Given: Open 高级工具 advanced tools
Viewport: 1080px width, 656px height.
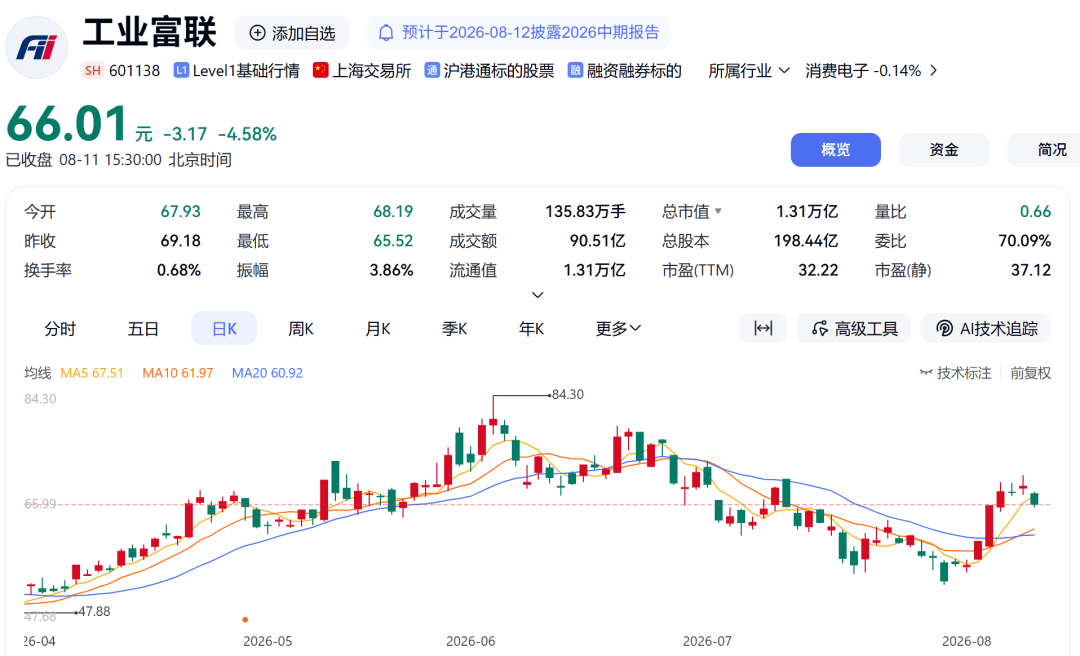Looking at the screenshot, I should coord(854,328).
